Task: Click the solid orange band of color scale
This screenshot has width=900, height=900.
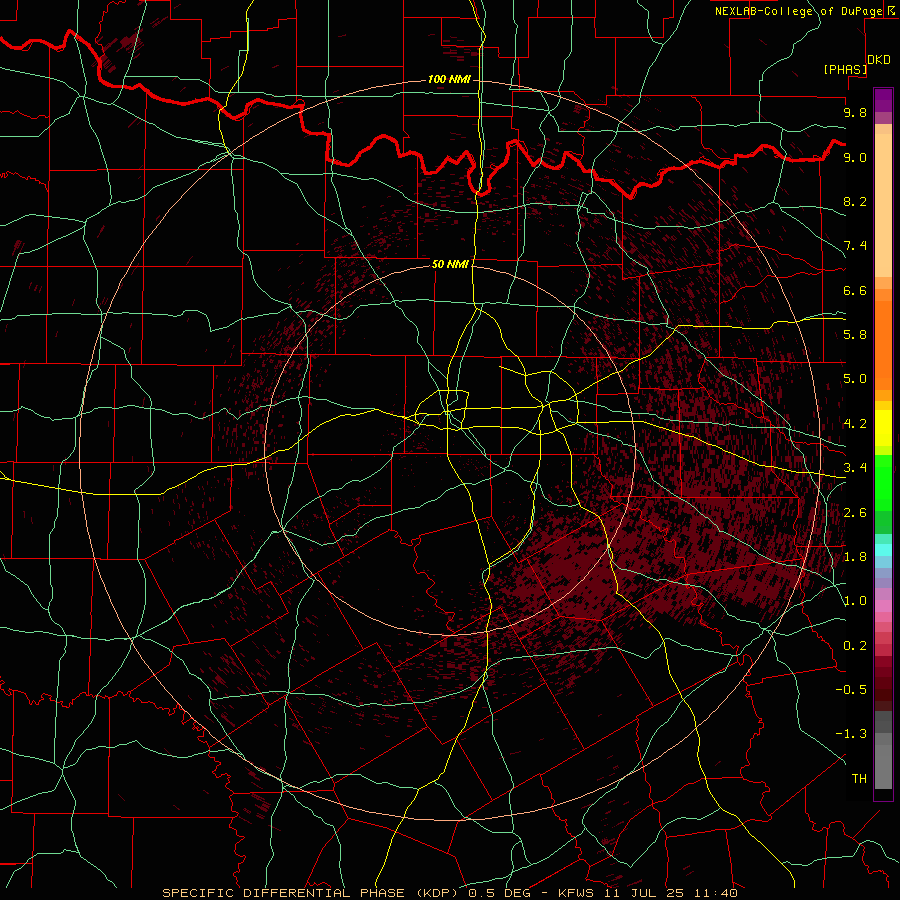Action: tap(883, 344)
